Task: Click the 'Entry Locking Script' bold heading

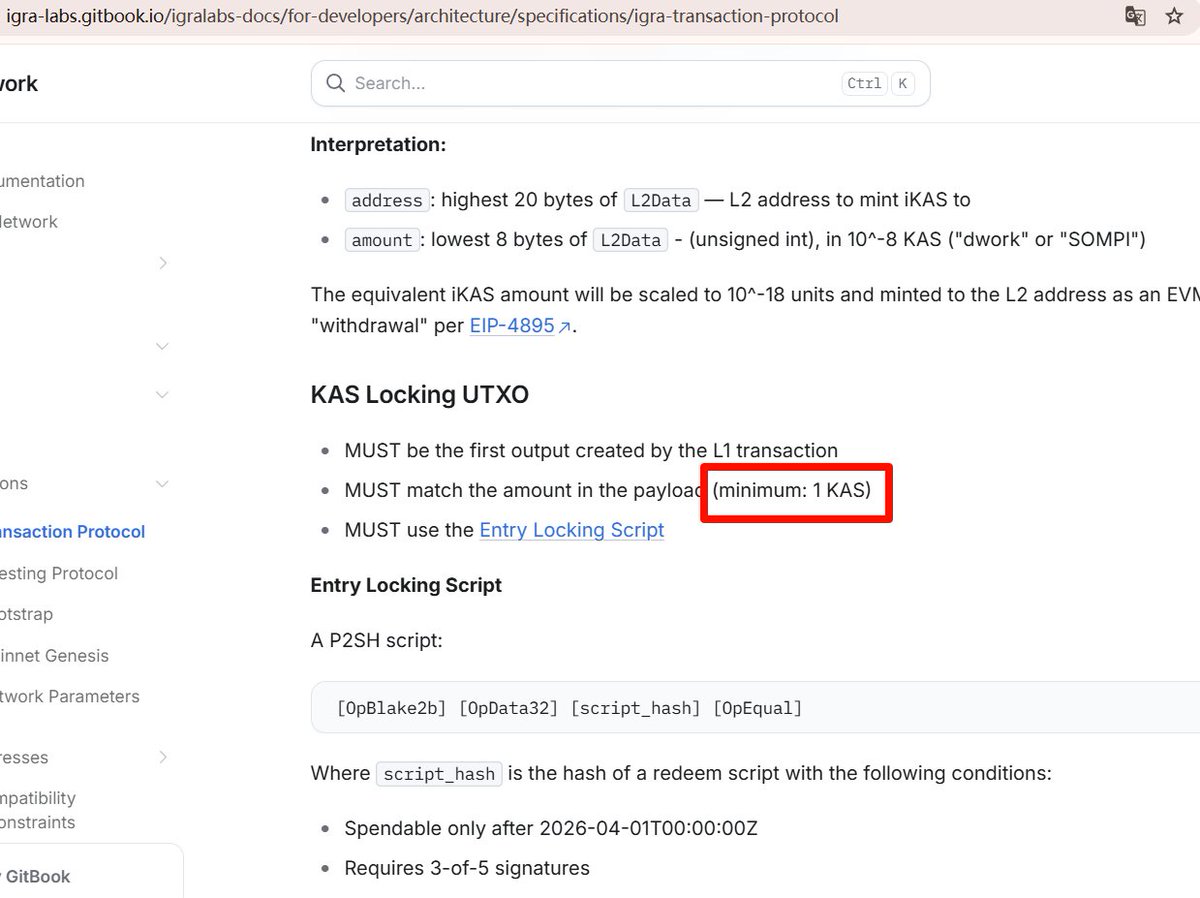Action: [x=406, y=585]
